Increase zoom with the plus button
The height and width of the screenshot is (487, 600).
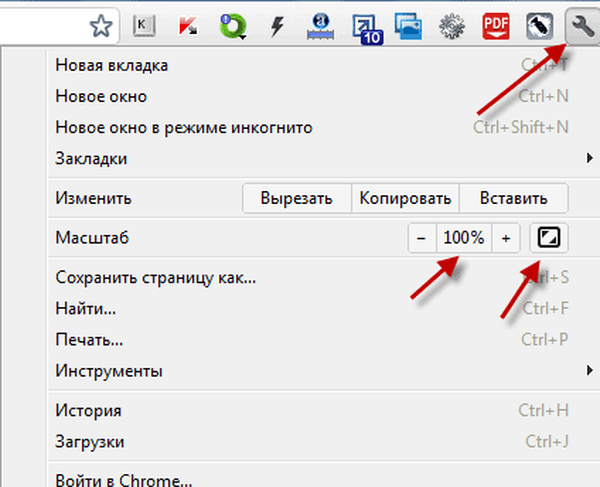tap(506, 238)
